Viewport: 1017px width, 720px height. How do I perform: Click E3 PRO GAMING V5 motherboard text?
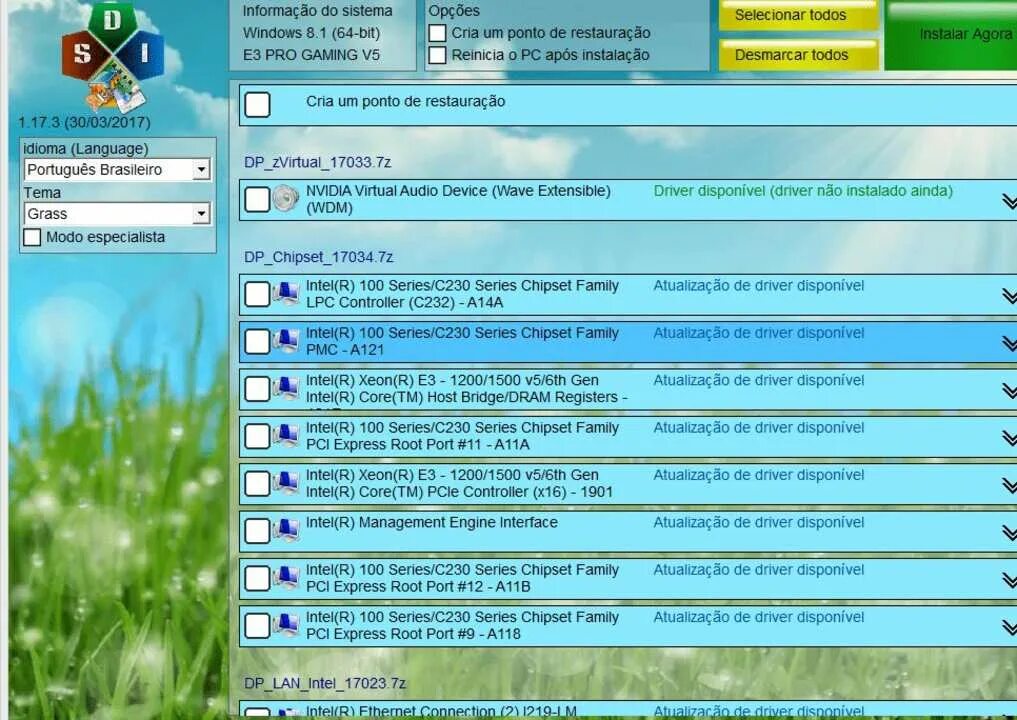coord(311,55)
